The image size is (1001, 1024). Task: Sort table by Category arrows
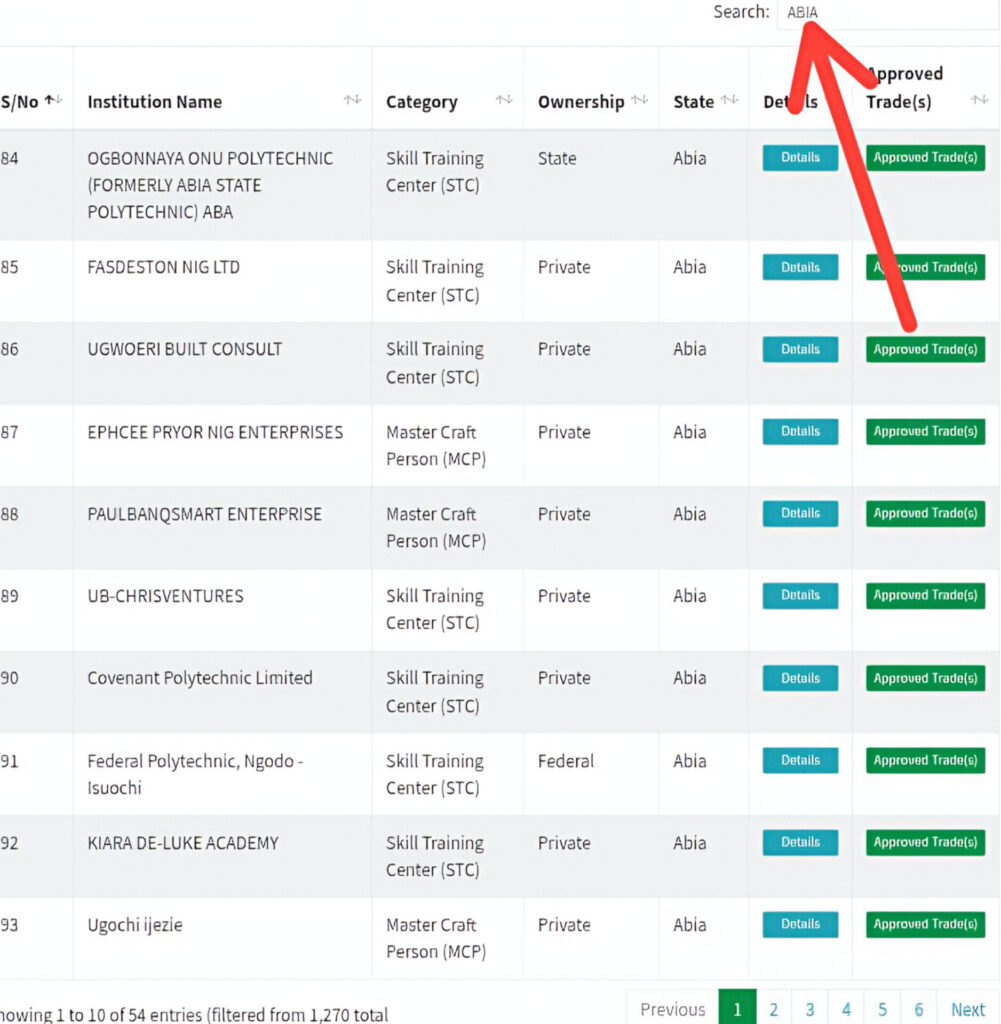coord(503,100)
